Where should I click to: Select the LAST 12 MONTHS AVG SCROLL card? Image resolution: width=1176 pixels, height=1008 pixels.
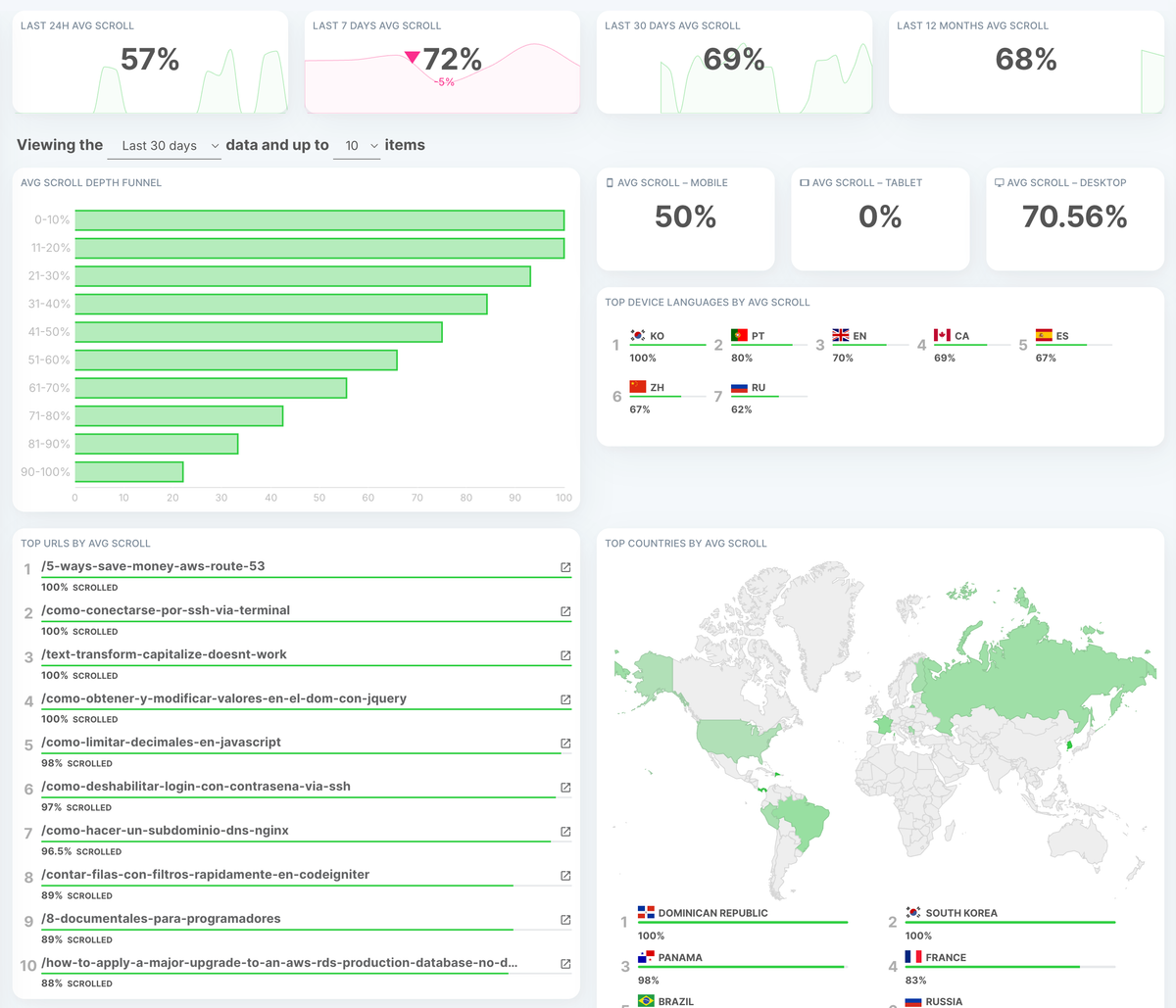pos(1026,61)
